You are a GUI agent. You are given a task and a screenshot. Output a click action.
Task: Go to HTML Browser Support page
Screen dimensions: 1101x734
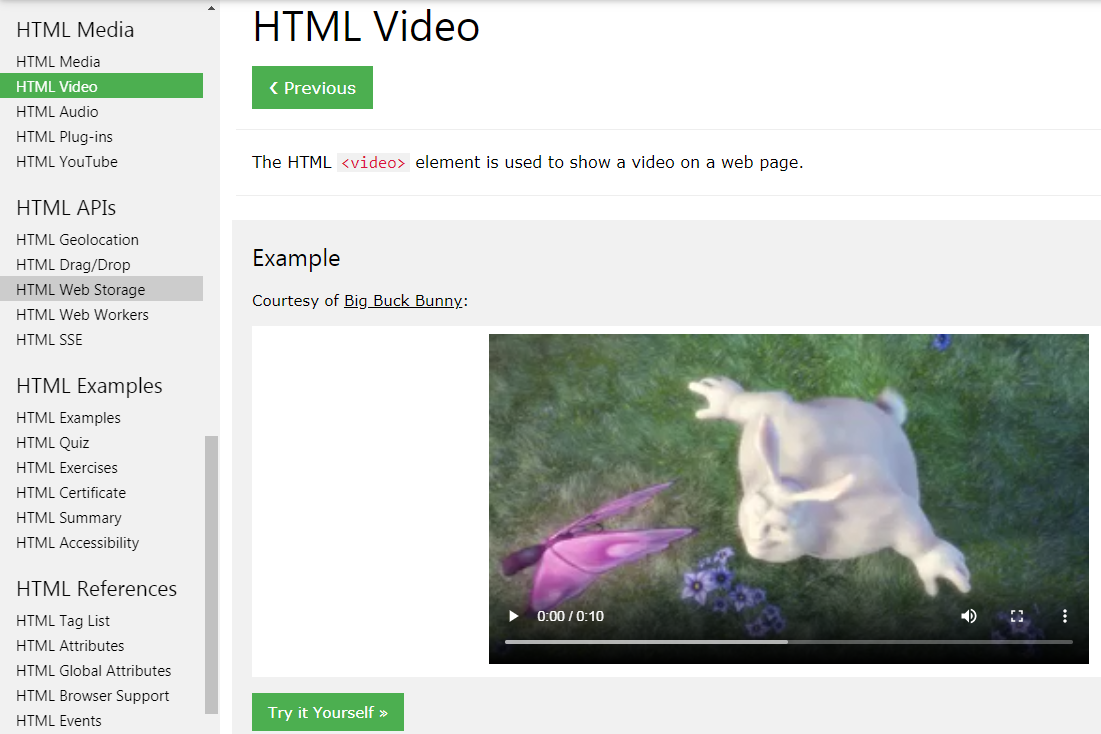pyautogui.click(x=93, y=696)
